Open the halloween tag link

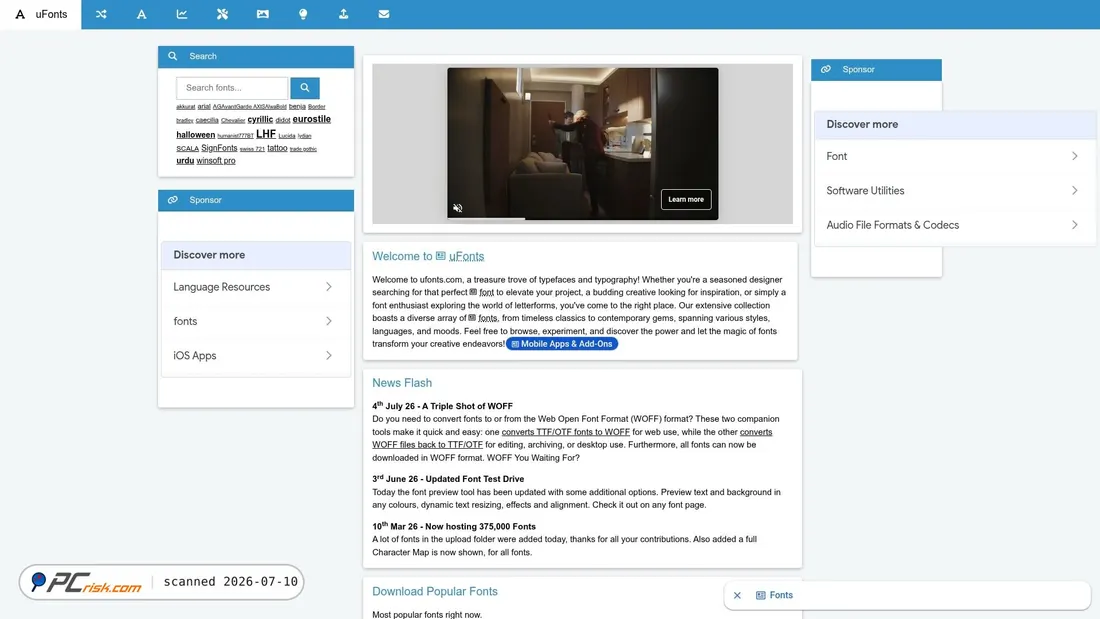(x=196, y=135)
